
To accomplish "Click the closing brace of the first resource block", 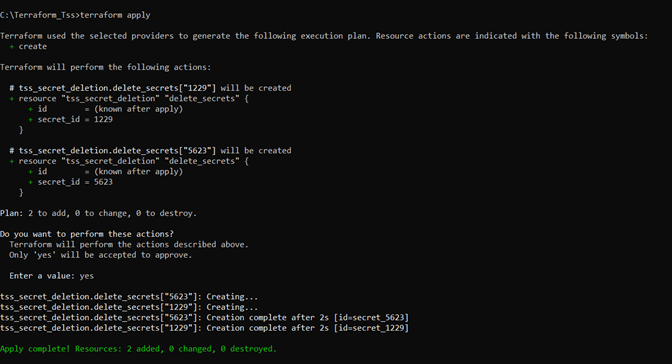I will pyautogui.click(x=21, y=130).
